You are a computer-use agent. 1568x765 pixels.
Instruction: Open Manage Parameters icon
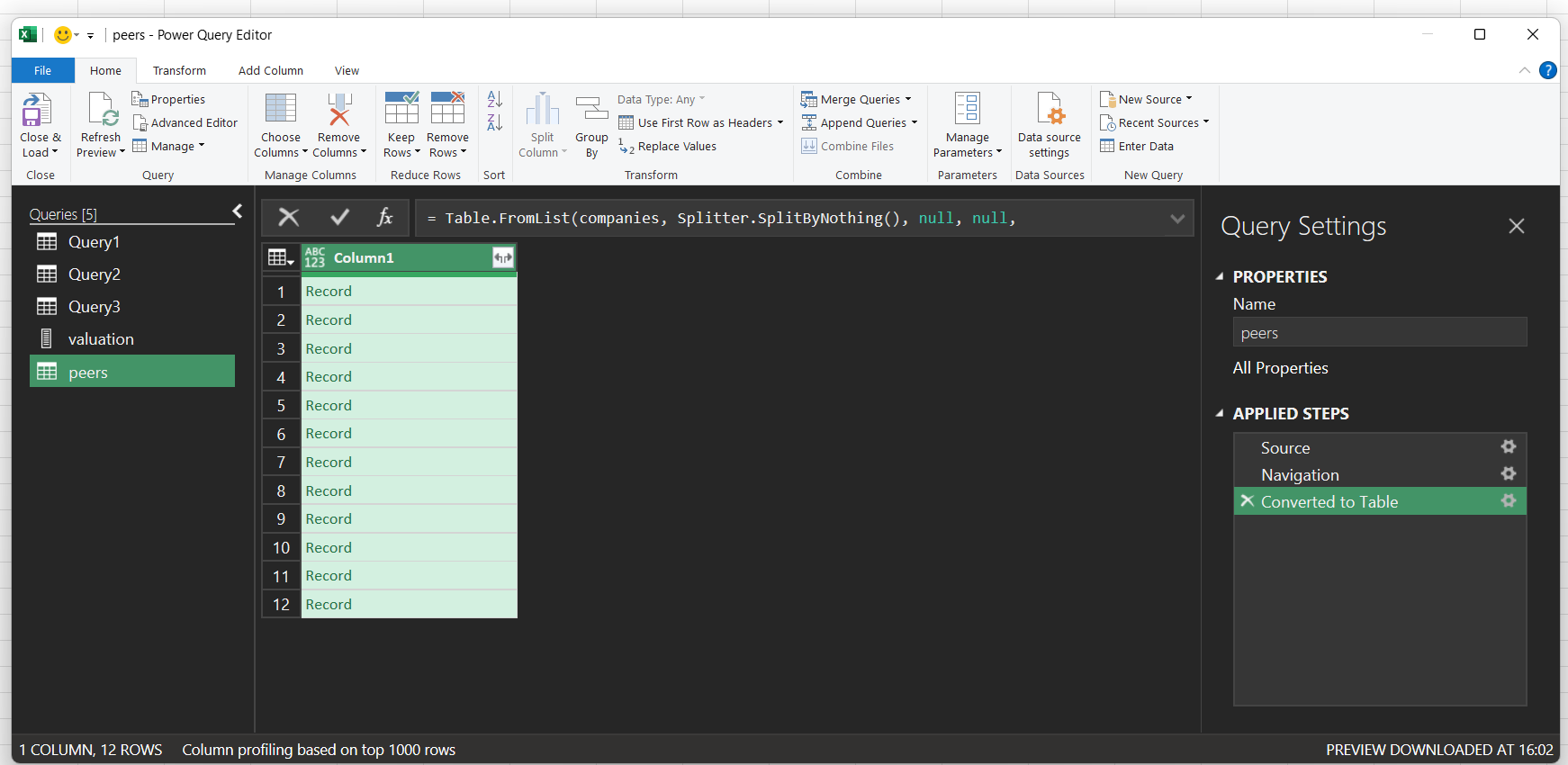point(967,108)
